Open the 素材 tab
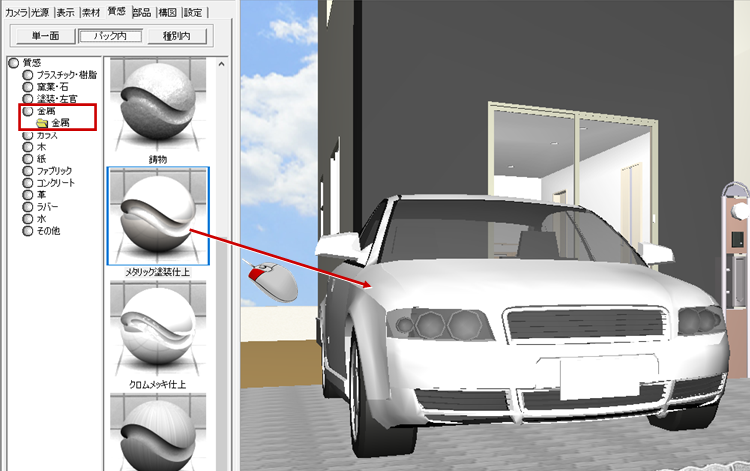 click(x=91, y=12)
